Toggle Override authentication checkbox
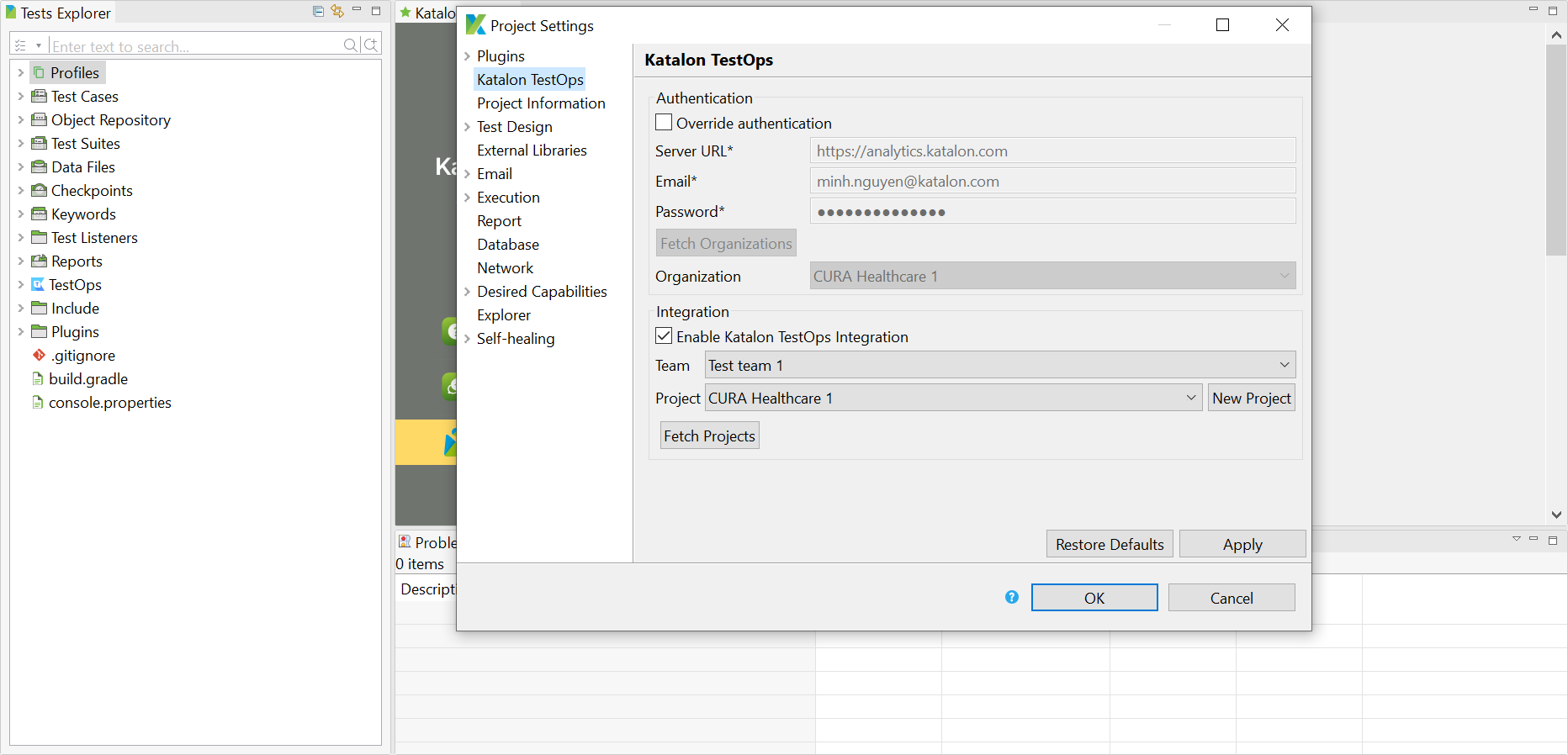1568x755 pixels. [x=664, y=123]
